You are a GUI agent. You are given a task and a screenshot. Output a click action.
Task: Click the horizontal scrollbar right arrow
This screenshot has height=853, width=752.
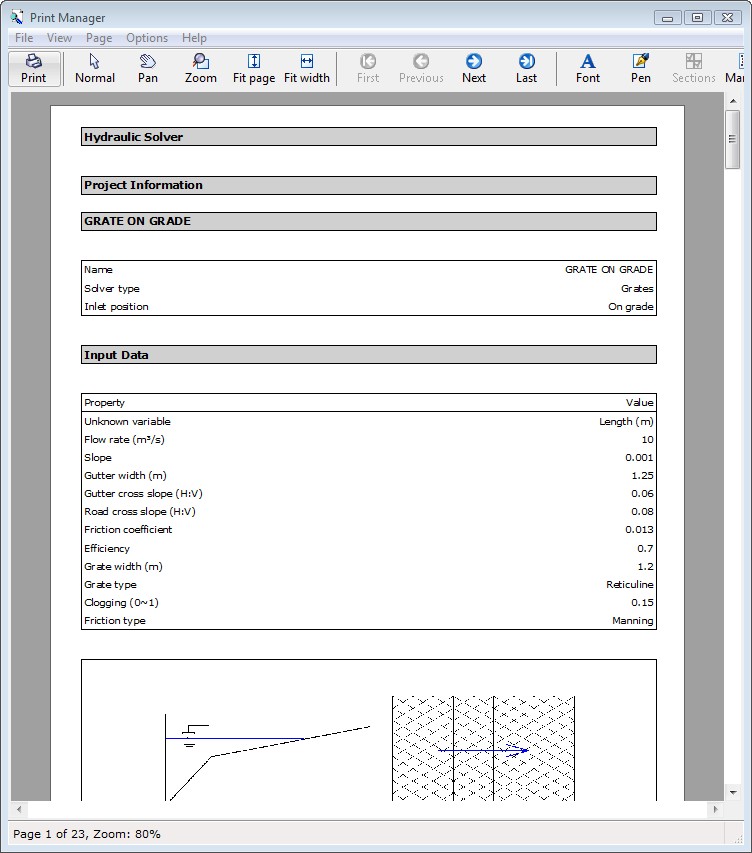pos(714,809)
